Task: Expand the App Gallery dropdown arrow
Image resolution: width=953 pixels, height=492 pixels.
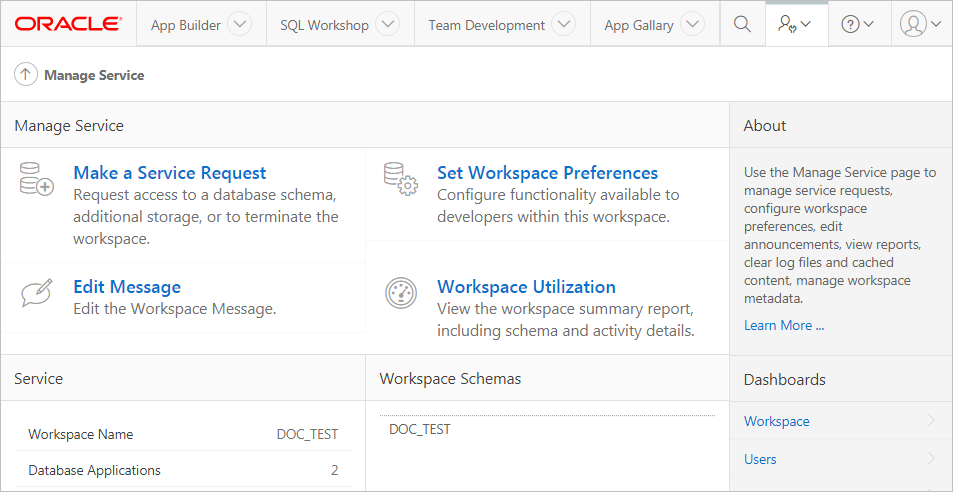Action: pos(692,25)
